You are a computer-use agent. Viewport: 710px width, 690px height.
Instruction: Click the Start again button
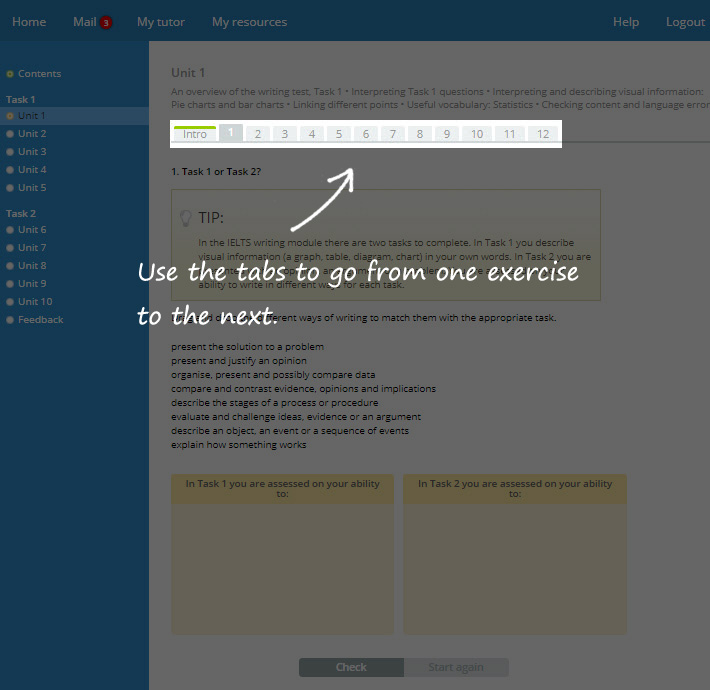(x=456, y=667)
